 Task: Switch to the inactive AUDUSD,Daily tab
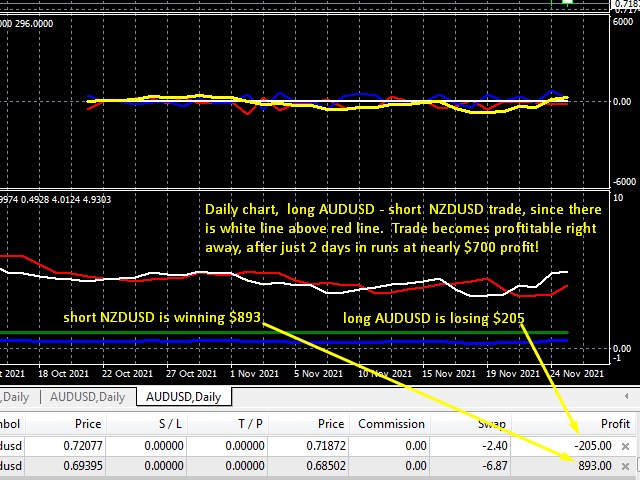click(x=87, y=397)
